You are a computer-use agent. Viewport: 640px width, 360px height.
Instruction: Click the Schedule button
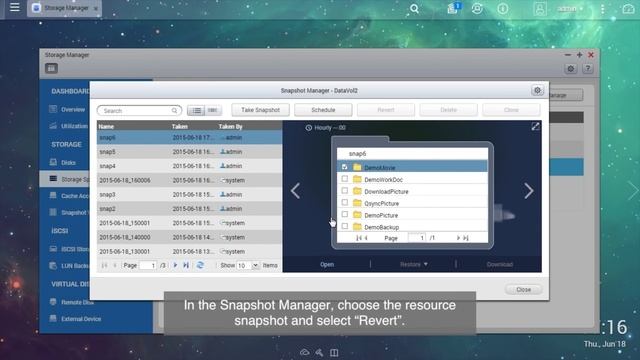(x=323, y=110)
